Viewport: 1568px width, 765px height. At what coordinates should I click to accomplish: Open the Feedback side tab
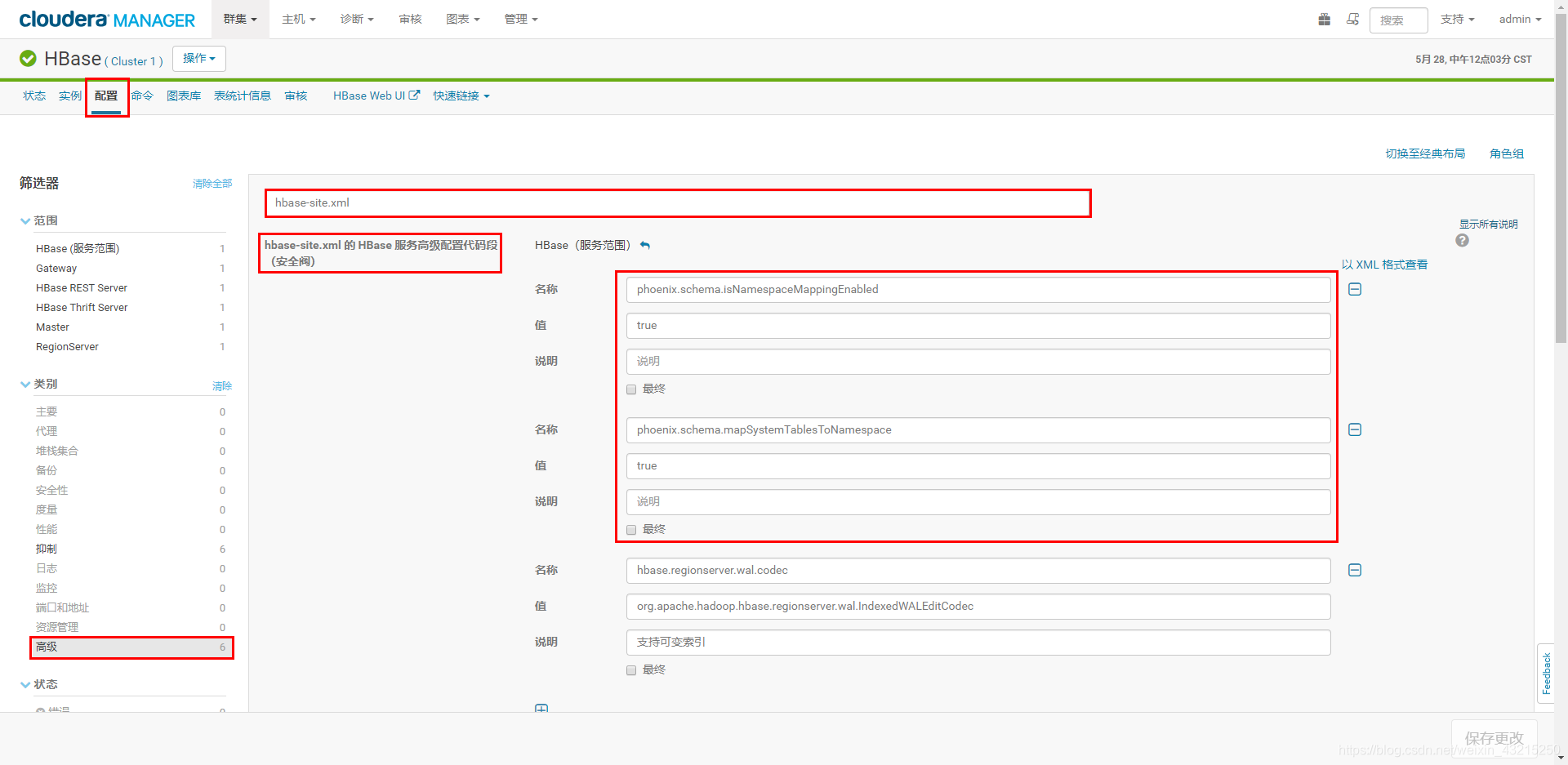pos(1546,673)
